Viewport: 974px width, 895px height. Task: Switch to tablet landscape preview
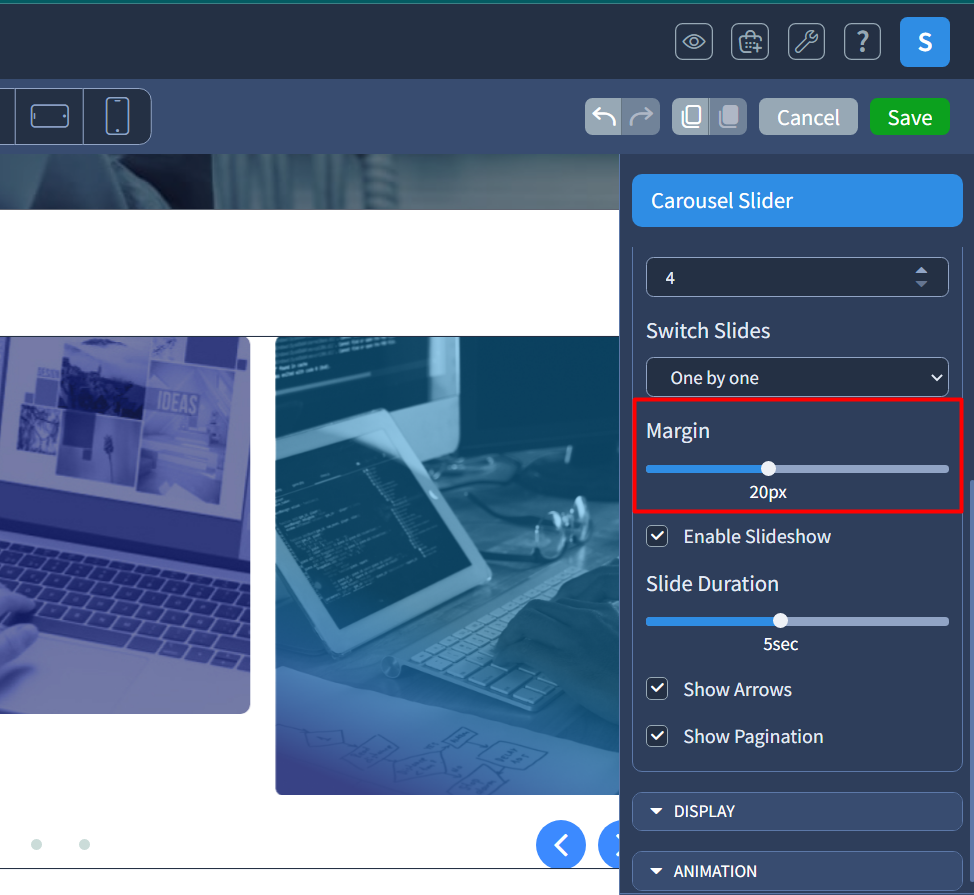pyautogui.click(x=49, y=116)
